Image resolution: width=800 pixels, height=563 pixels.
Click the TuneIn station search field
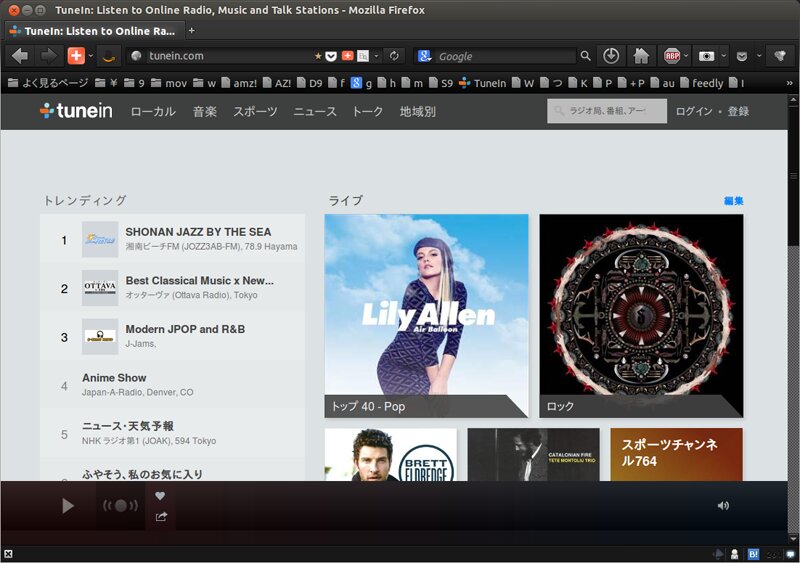[x=607, y=111]
